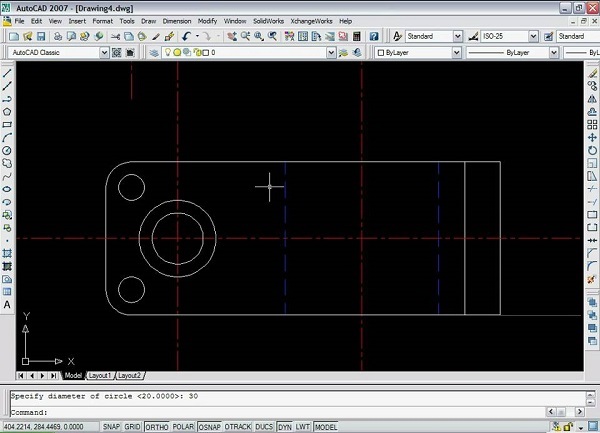Screen dimensions: 600x433
Task: Click the Help question mark icon
Action: [x=374, y=36]
